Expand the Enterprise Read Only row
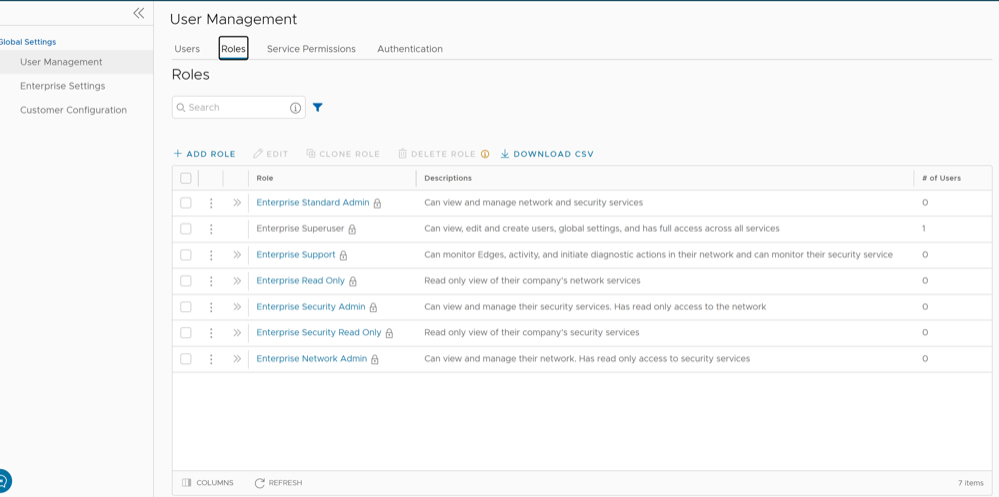The height and width of the screenshot is (497, 999). [x=237, y=281]
